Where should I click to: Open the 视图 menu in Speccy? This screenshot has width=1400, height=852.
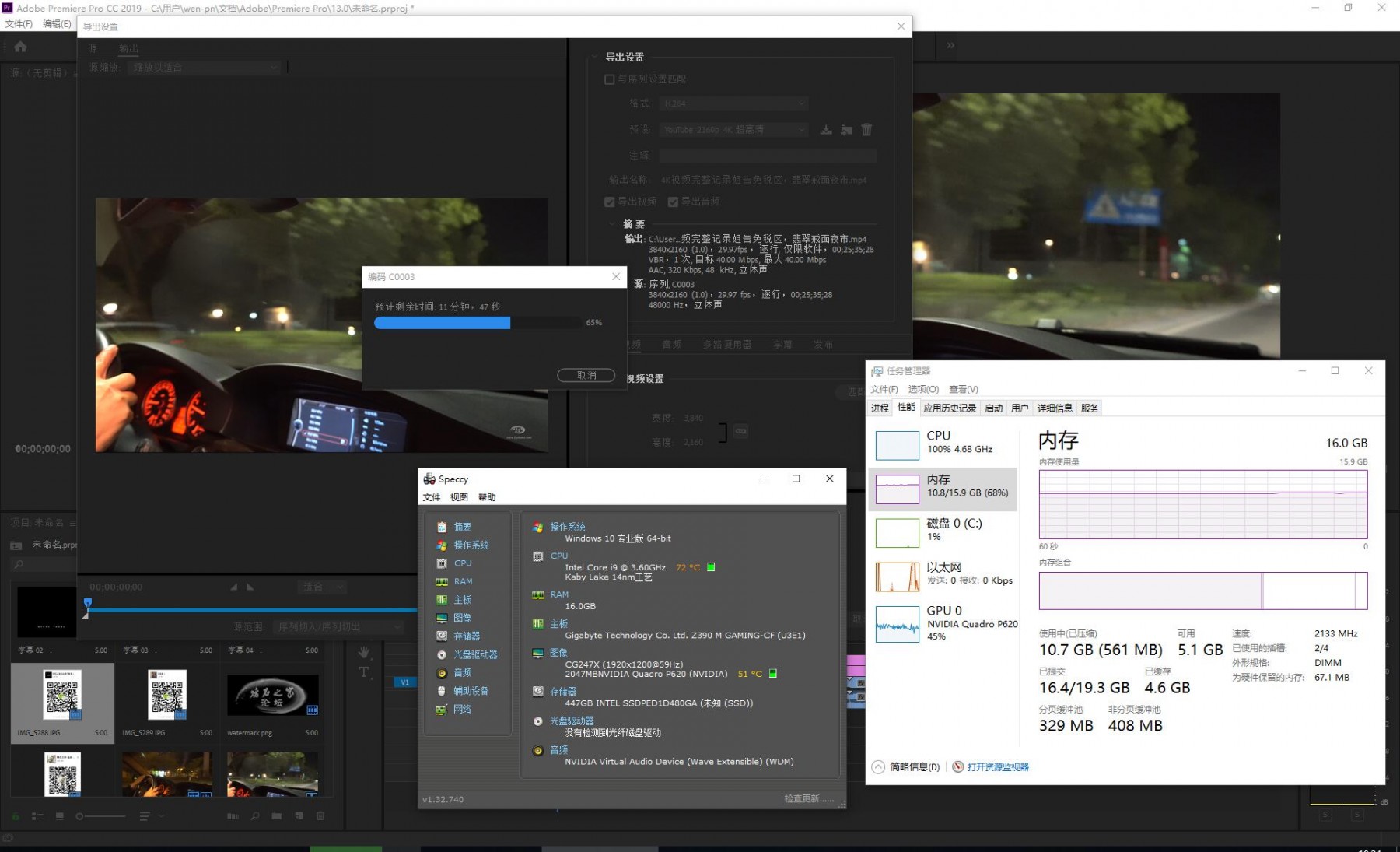coord(459,497)
